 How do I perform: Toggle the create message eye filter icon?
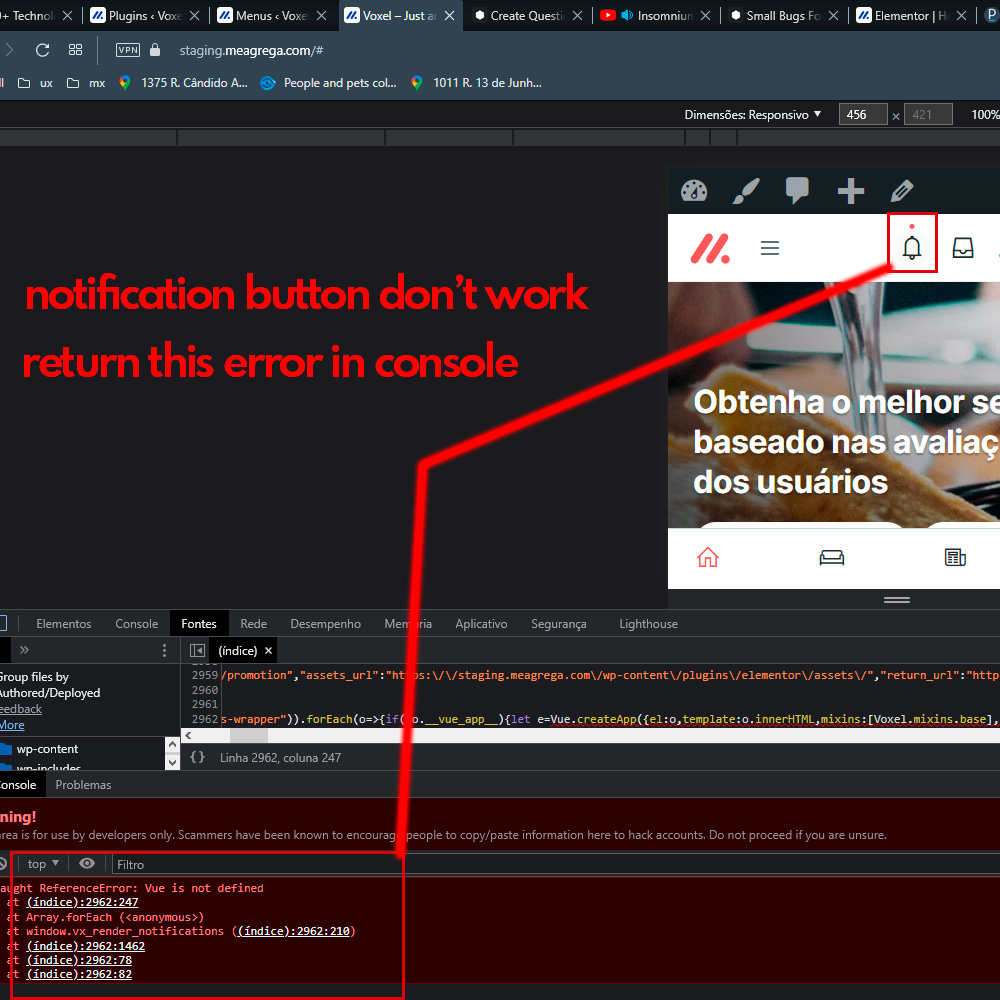[87, 863]
